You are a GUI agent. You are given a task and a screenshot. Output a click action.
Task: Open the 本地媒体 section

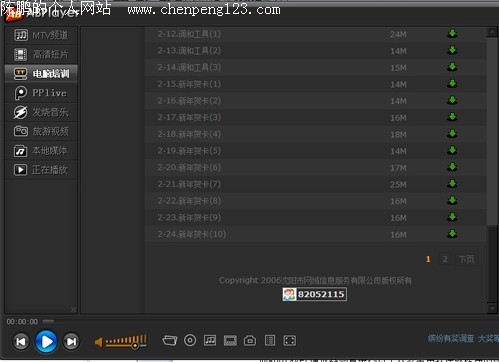[x=41, y=151]
